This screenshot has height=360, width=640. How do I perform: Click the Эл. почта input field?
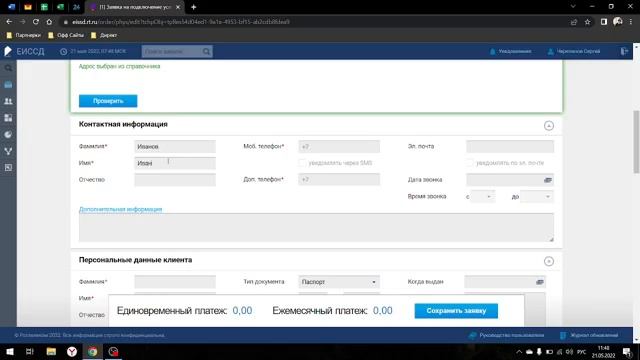510,147
